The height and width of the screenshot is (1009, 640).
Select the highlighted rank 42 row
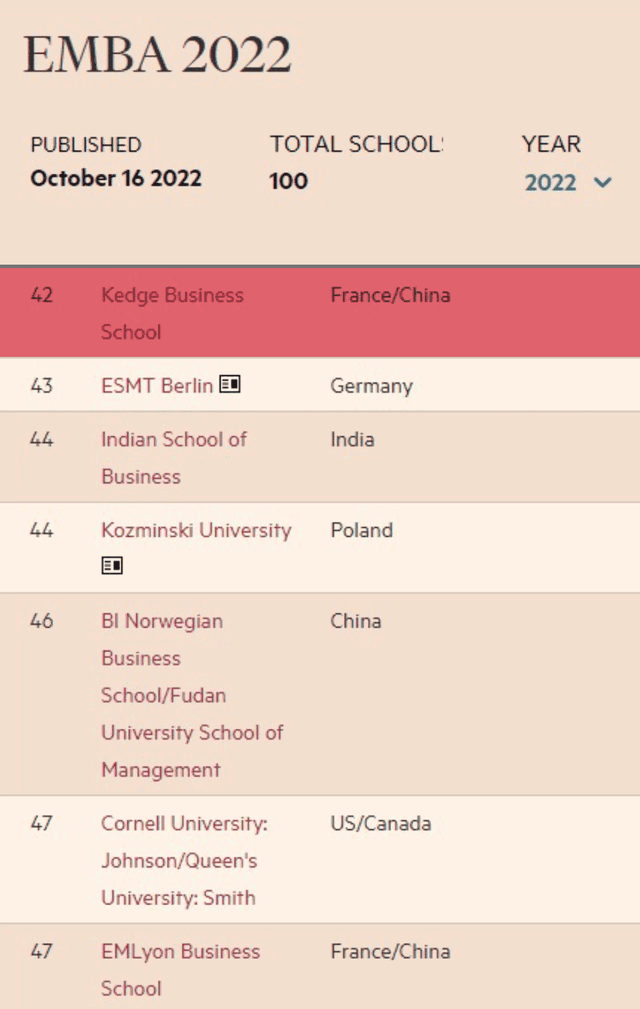tap(320, 312)
